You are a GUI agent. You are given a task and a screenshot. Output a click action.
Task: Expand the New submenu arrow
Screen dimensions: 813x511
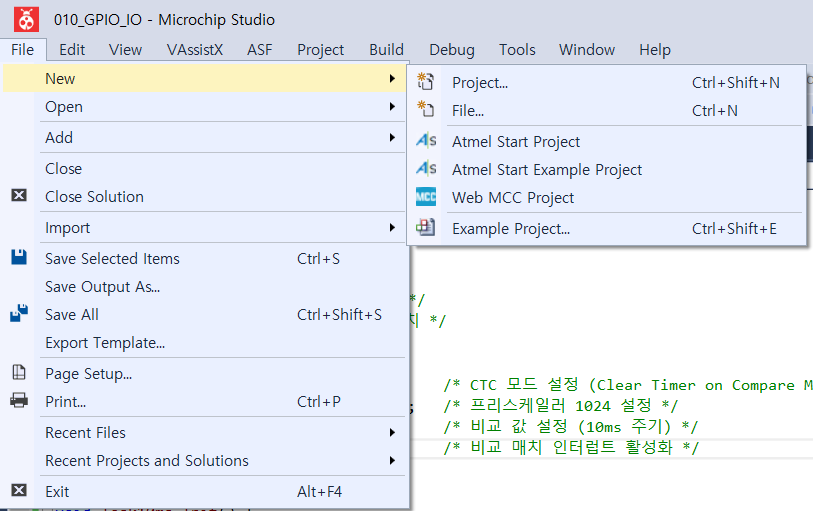tap(393, 78)
